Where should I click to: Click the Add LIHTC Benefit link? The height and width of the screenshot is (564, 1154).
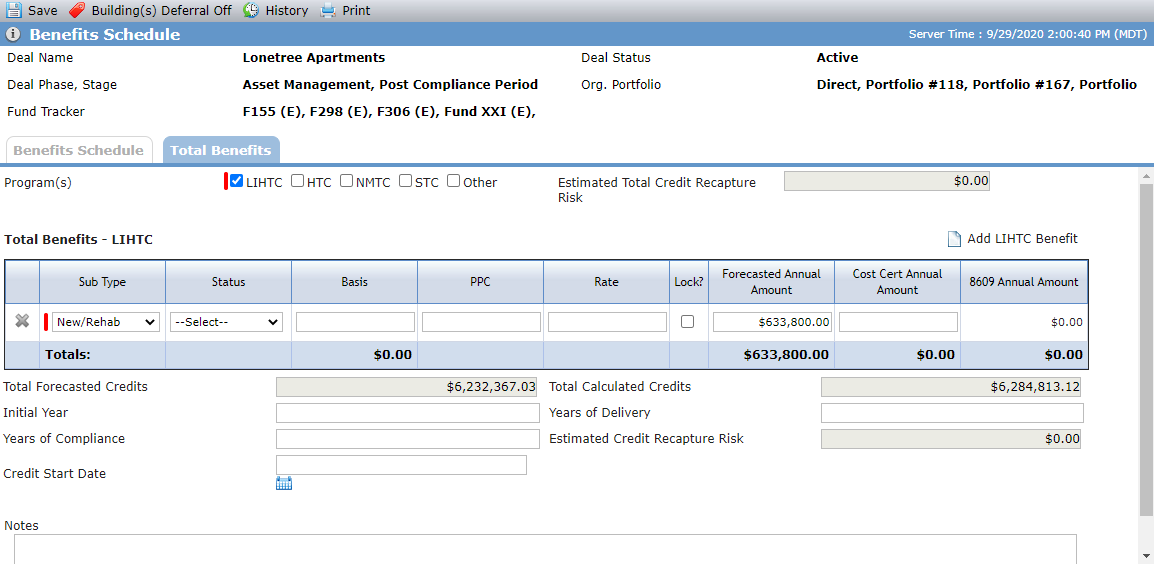point(1022,239)
